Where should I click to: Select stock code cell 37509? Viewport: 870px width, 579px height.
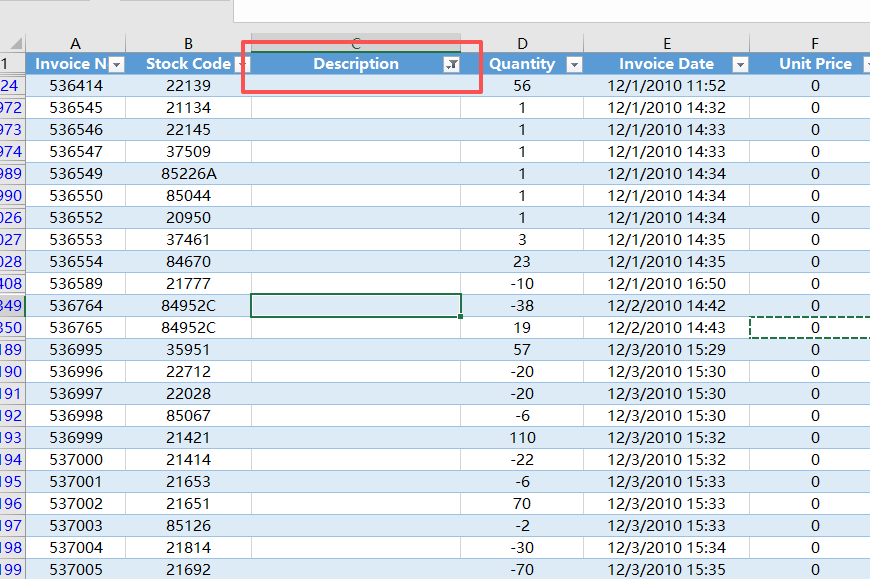tap(188, 151)
